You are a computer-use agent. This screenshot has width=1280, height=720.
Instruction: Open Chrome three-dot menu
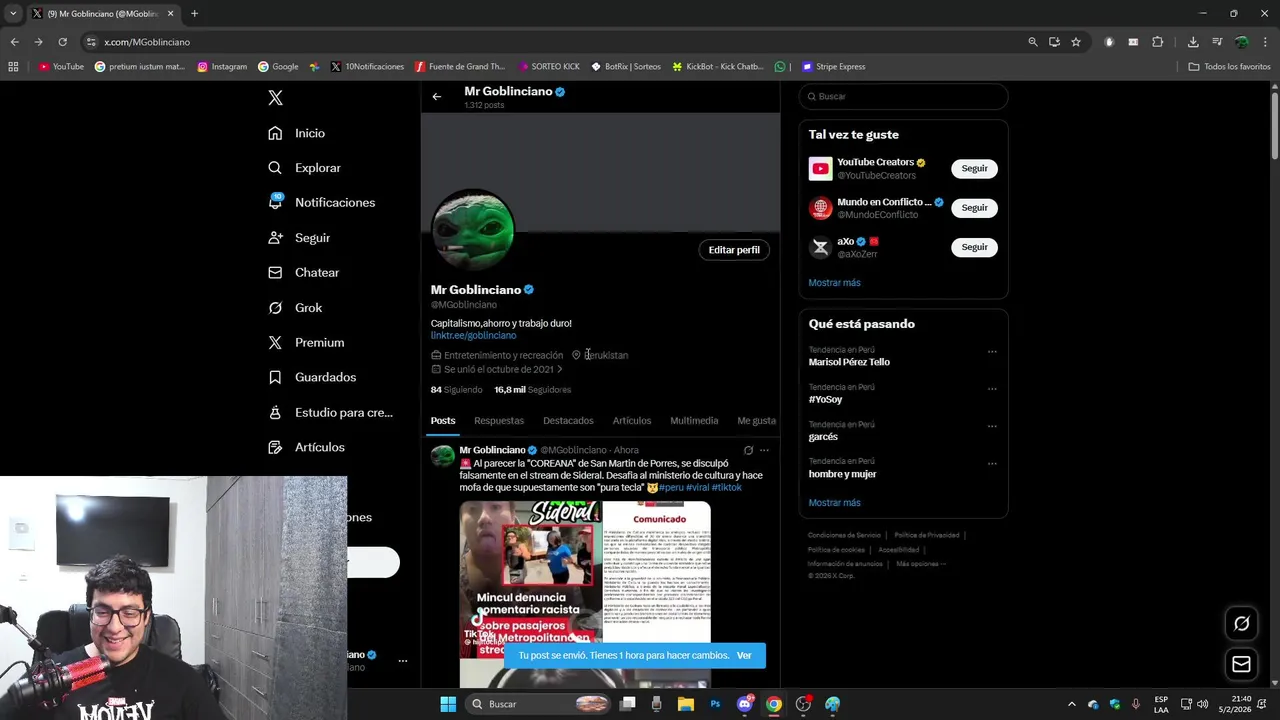click(x=1266, y=42)
